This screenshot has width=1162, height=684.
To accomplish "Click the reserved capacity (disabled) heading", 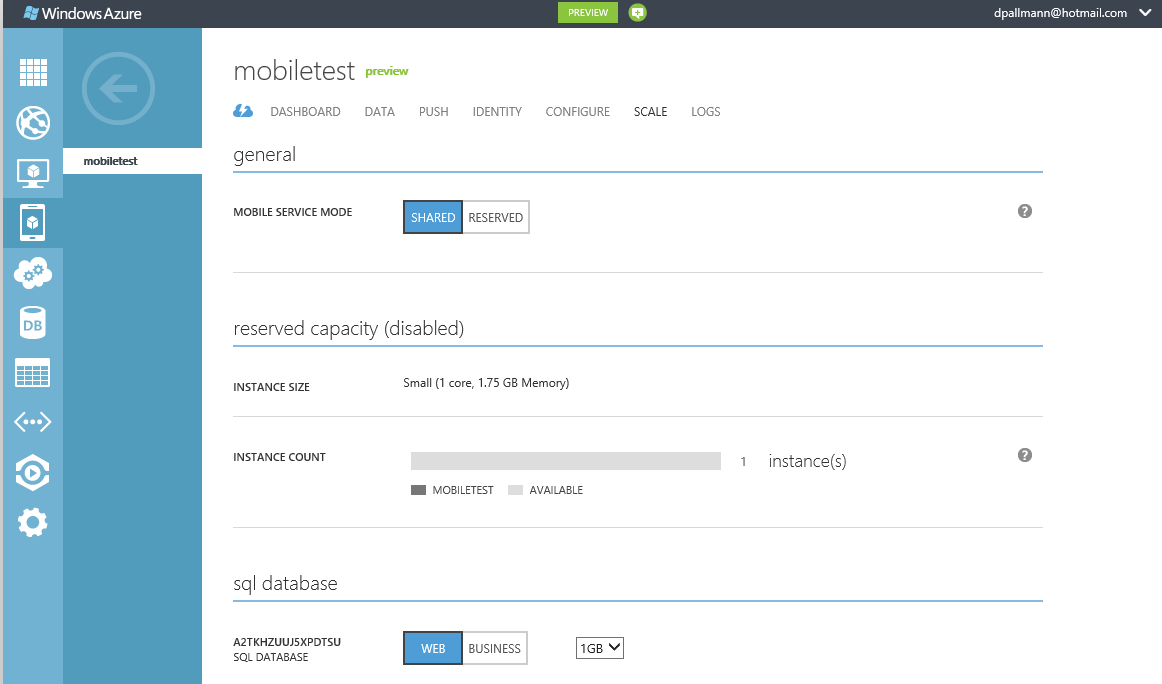I will (348, 328).
